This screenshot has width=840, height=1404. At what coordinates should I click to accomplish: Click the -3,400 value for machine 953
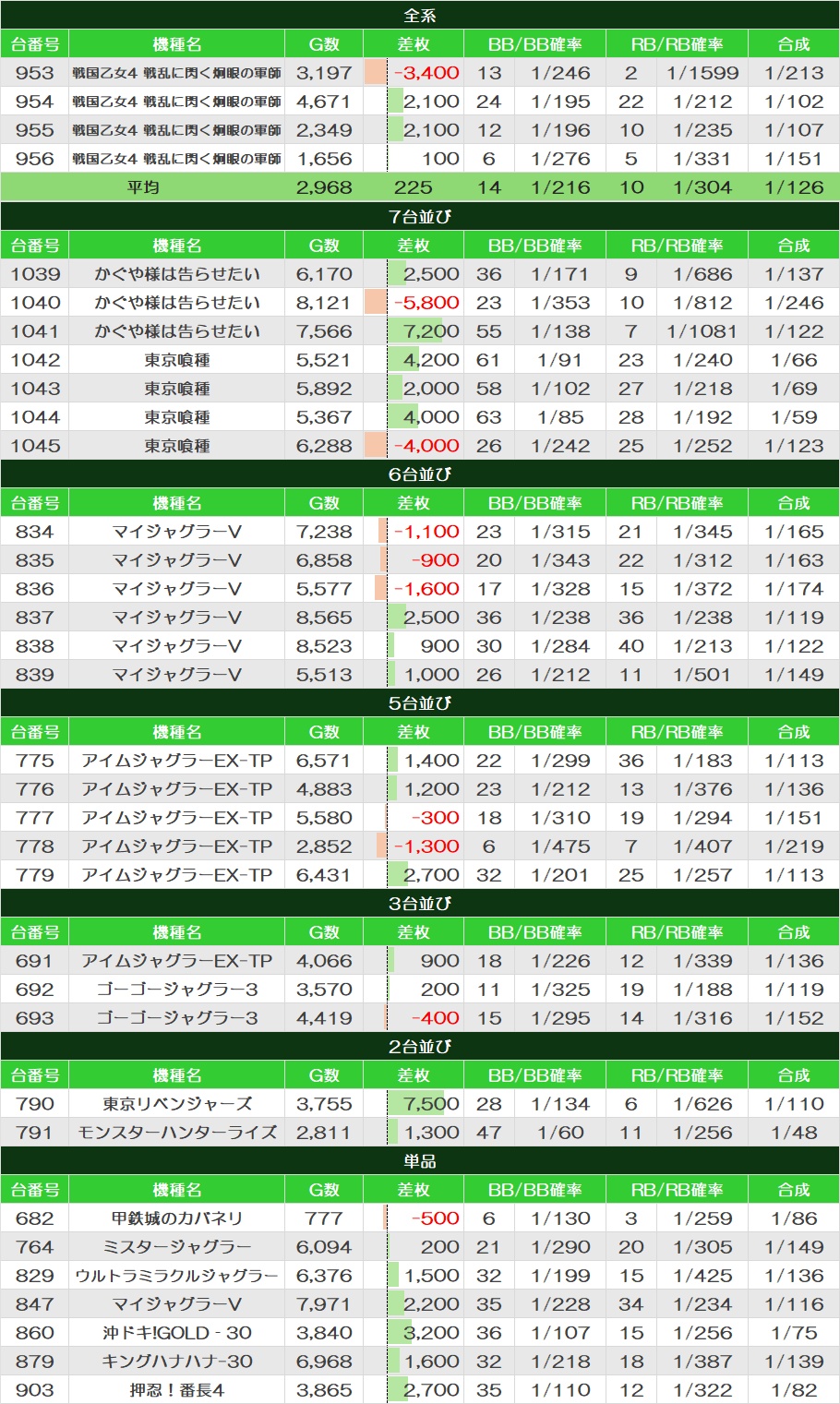[x=426, y=73]
